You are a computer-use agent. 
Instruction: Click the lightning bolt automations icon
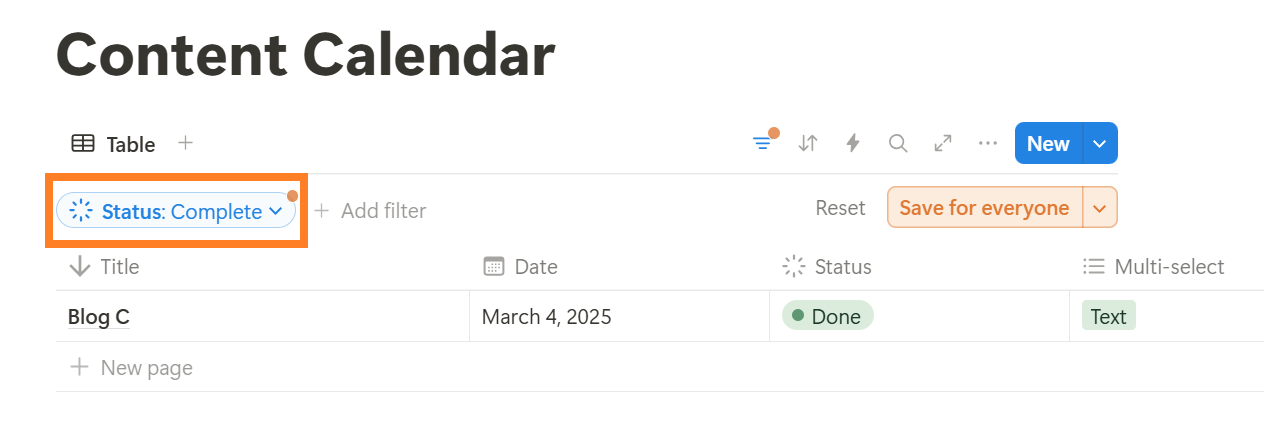click(853, 143)
